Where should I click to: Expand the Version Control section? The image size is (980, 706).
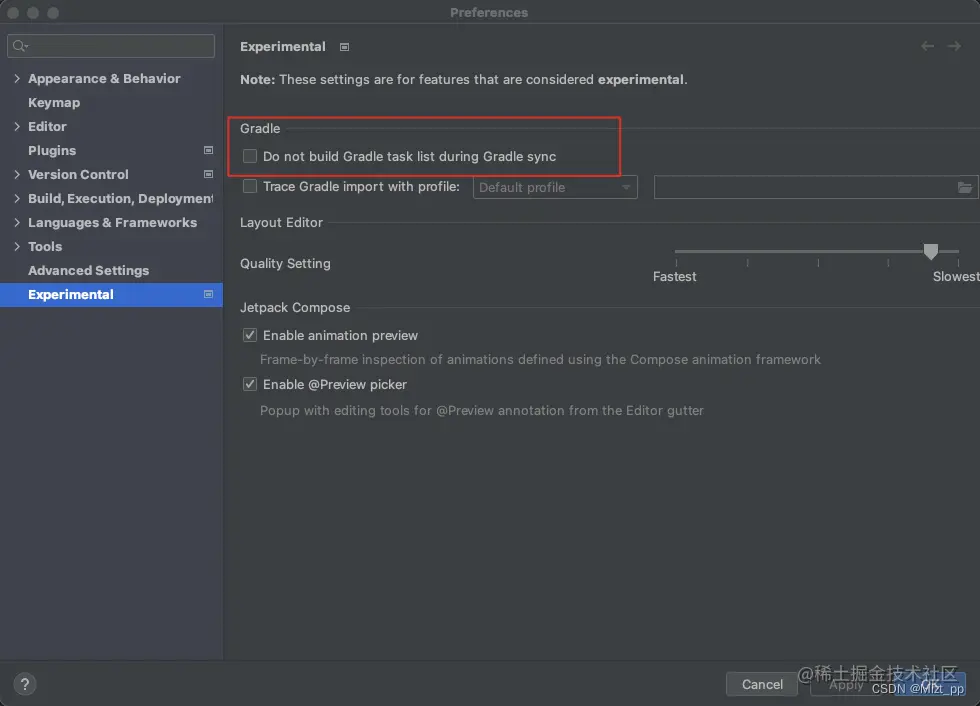17,175
